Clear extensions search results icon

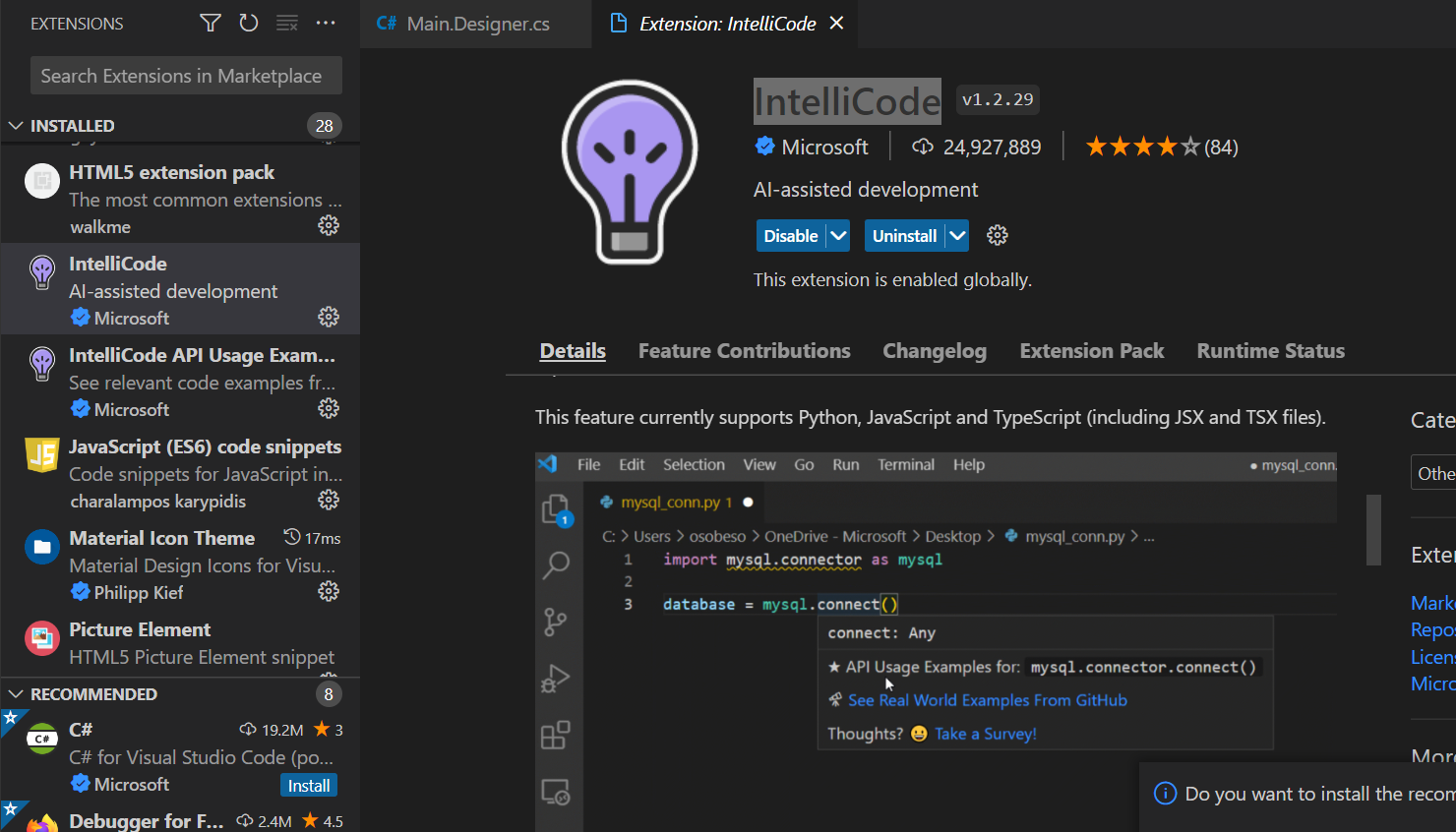tap(287, 23)
